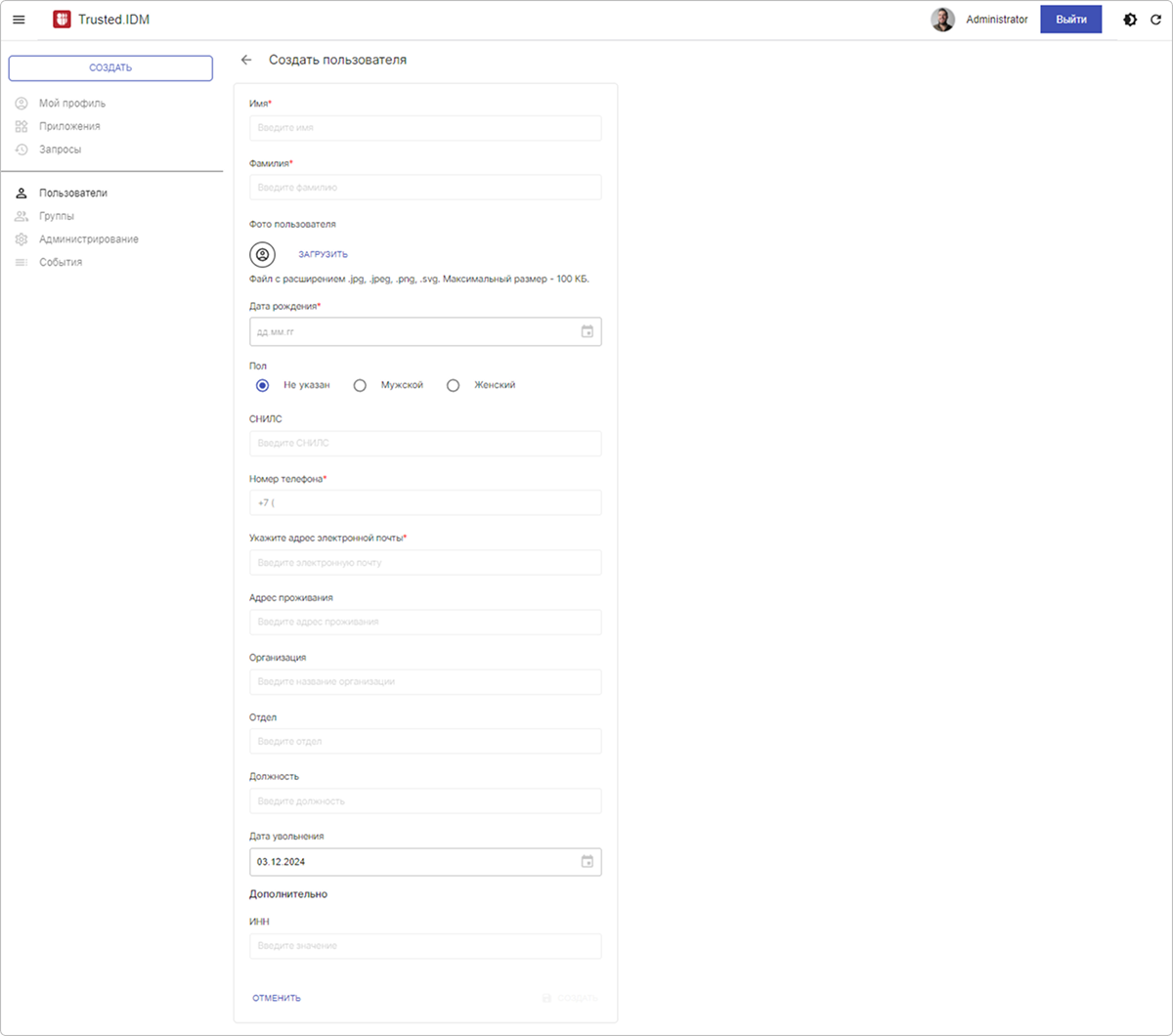Focus the Фамилия input field

[x=425, y=188]
